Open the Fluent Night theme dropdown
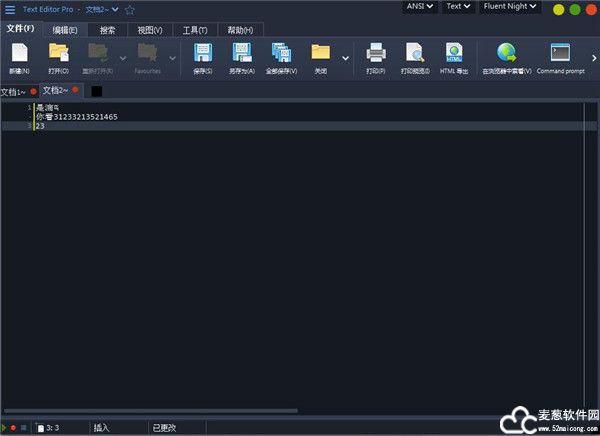This screenshot has width=600, height=436. (510, 7)
